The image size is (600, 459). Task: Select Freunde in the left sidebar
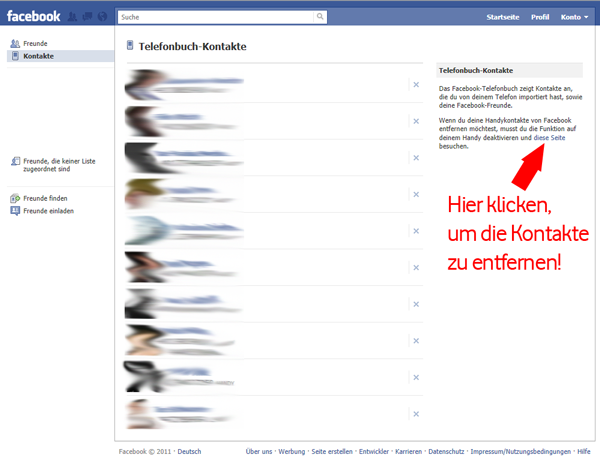[x=35, y=43]
